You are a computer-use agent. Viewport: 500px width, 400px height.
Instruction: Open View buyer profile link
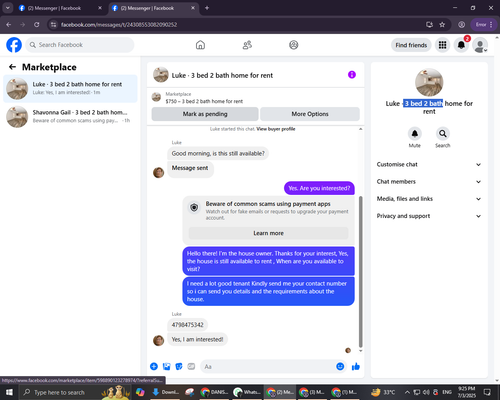[x=276, y=129]
